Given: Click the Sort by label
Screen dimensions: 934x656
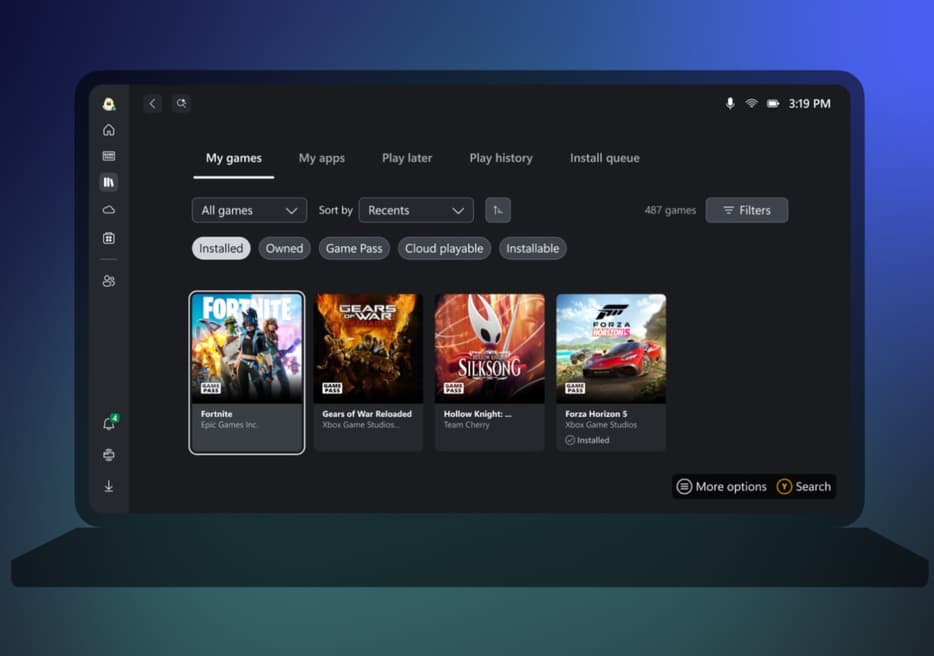Looking at the screenshot, I should (335, 210).
